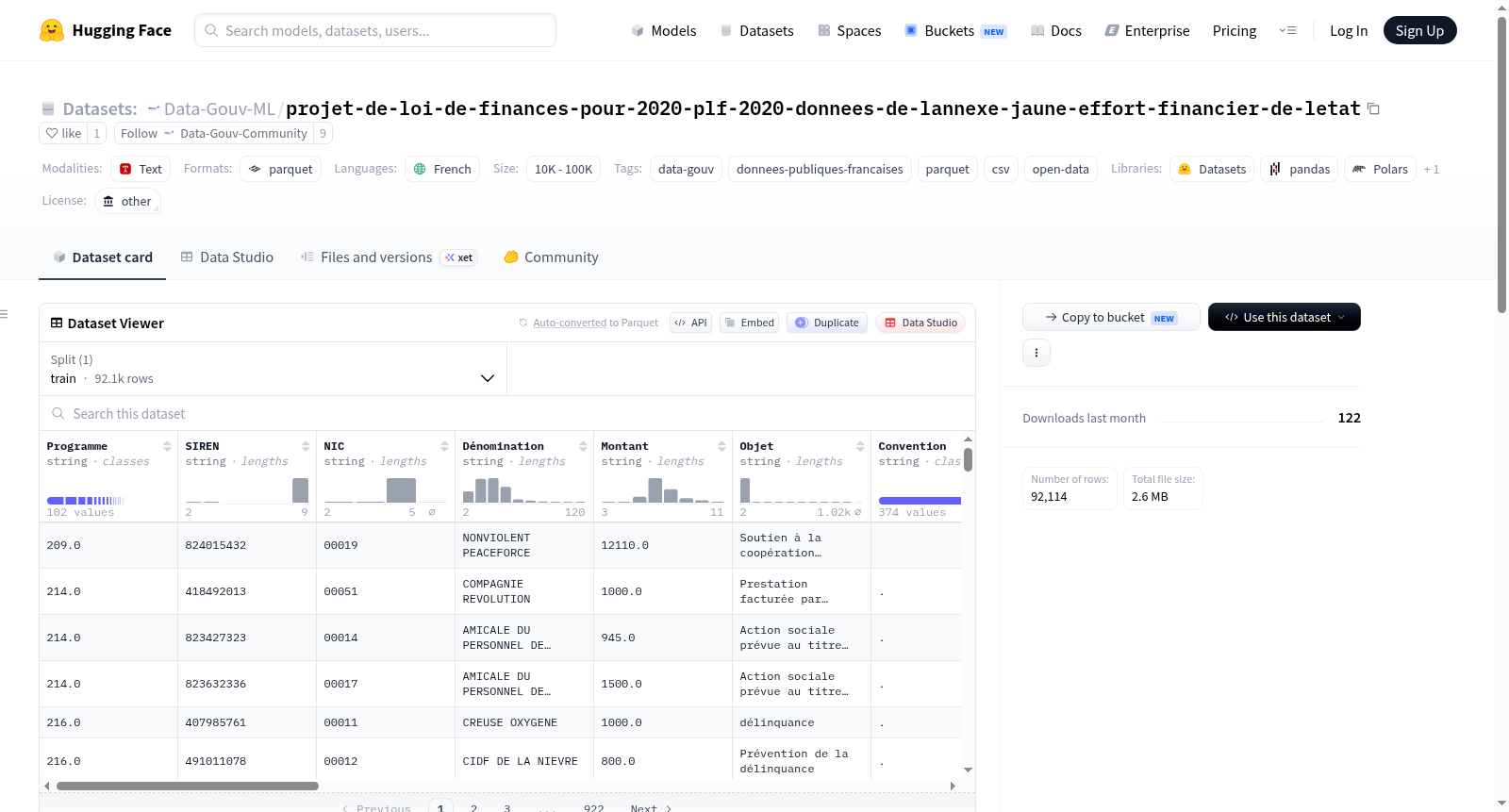Filter by French language tag
The height and width of the screenshot is (812, 1509).
click(x=442, y=169)
